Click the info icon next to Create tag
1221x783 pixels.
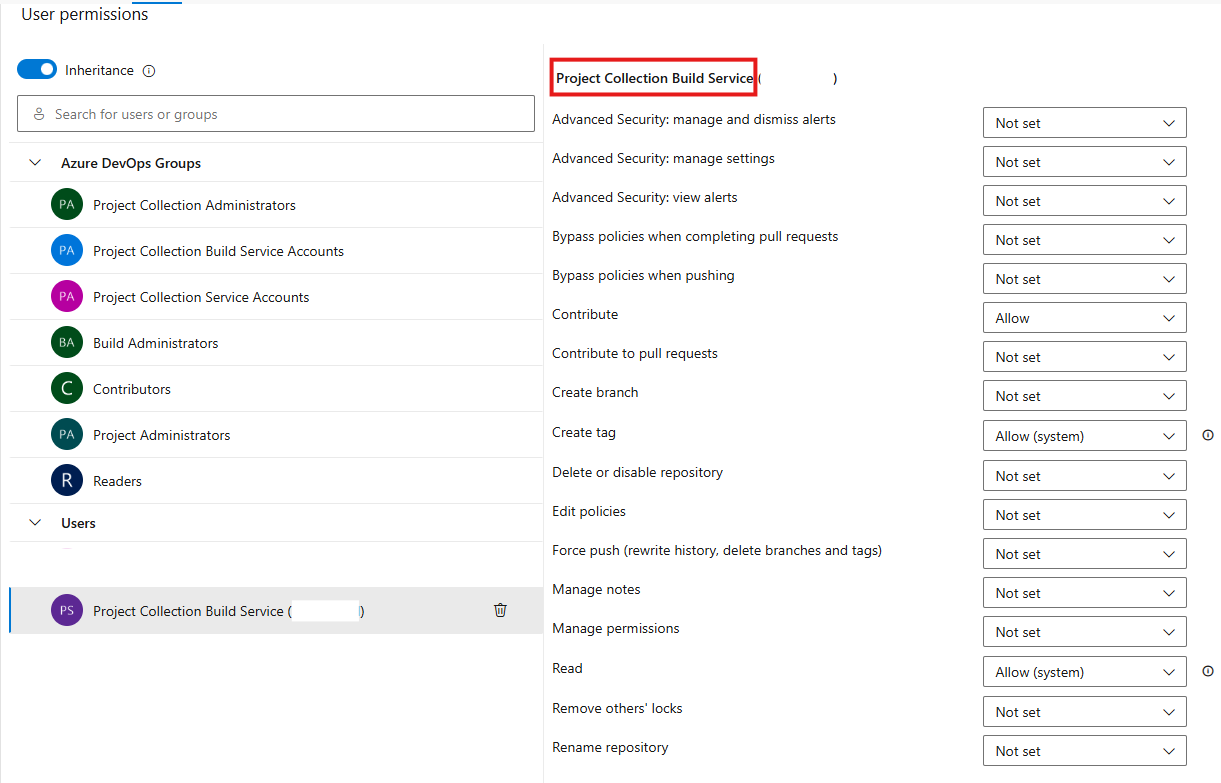pyautogui.click(x=1208, y=435)
